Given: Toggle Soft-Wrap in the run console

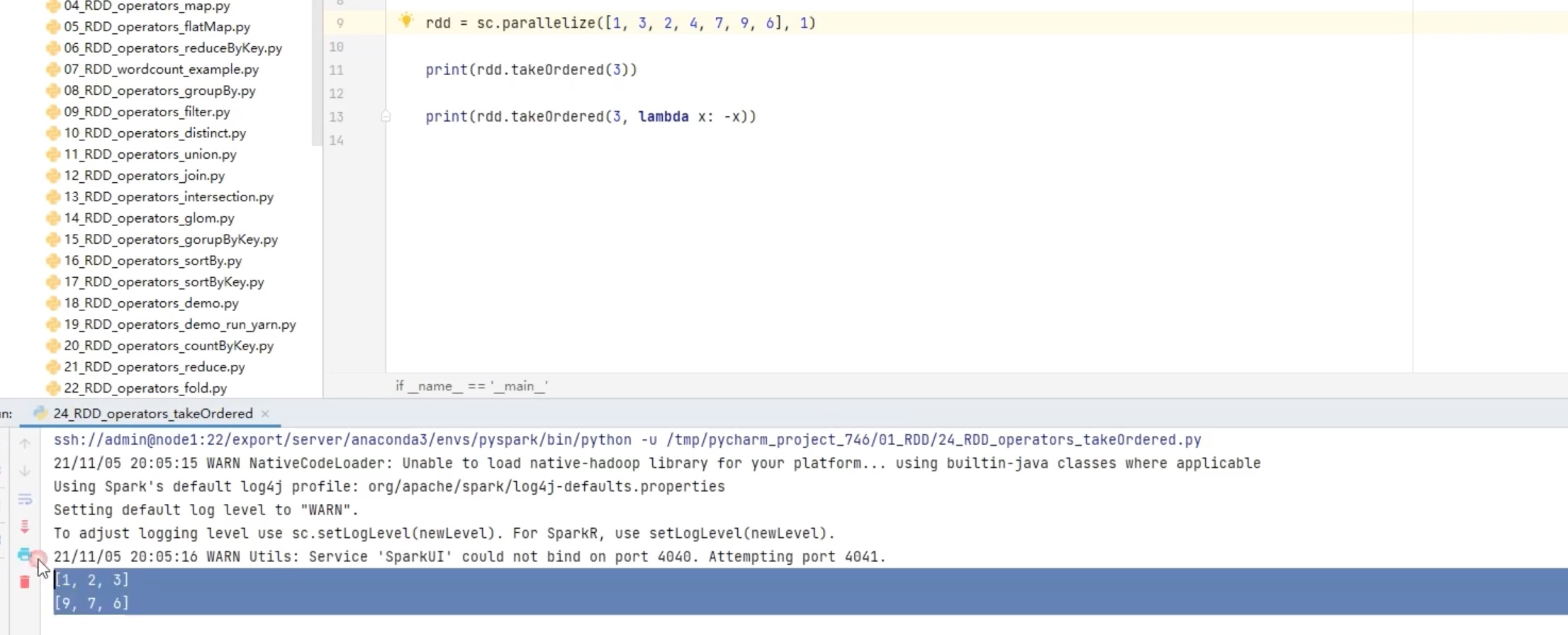Looking at the screenshot, I should [25, 499].
